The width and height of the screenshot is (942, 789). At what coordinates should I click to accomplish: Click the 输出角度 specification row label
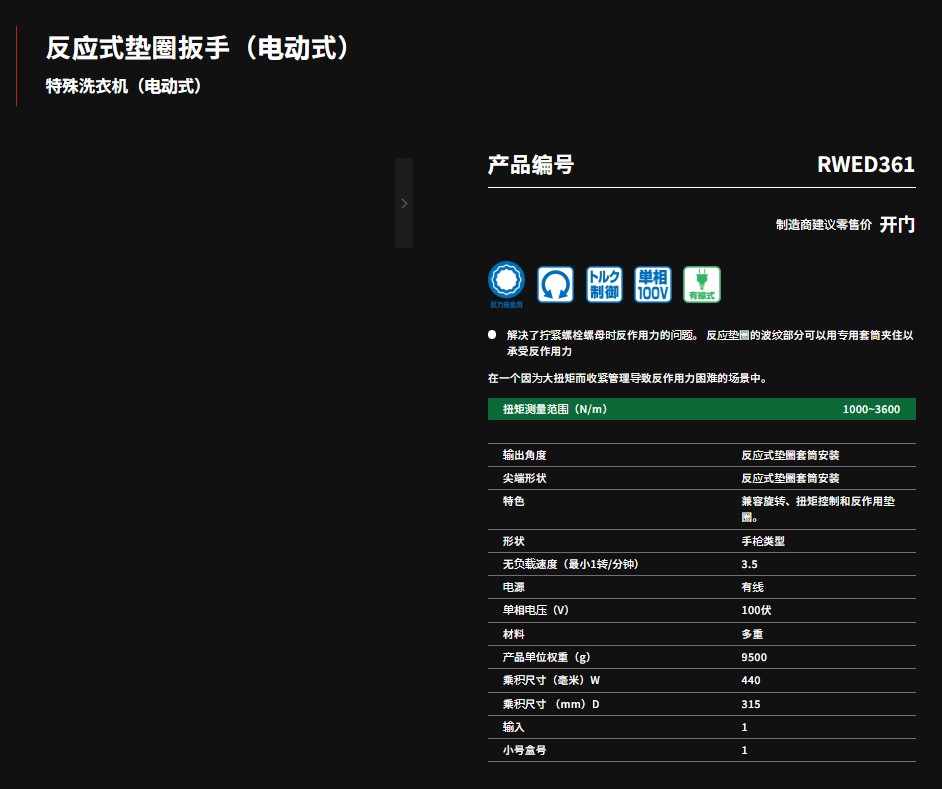point(525,455)
